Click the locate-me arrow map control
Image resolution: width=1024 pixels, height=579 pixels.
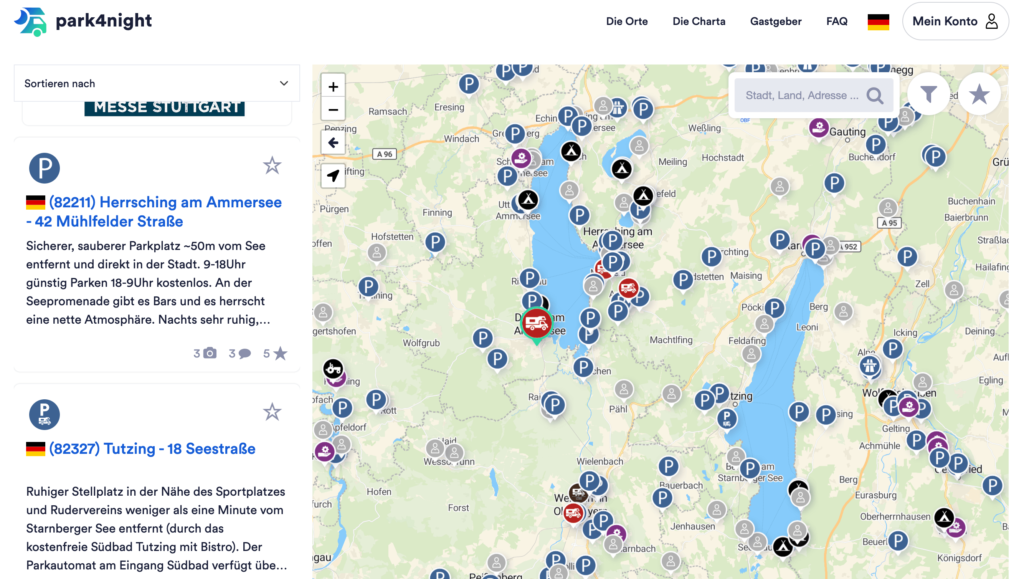pyautogui.click(x=333, y=176)
